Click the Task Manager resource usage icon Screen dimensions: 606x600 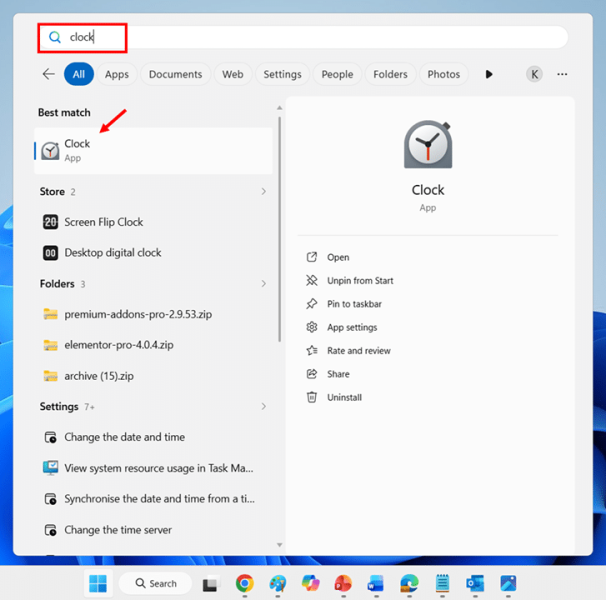pyautogui.click(x=50, y=468)
